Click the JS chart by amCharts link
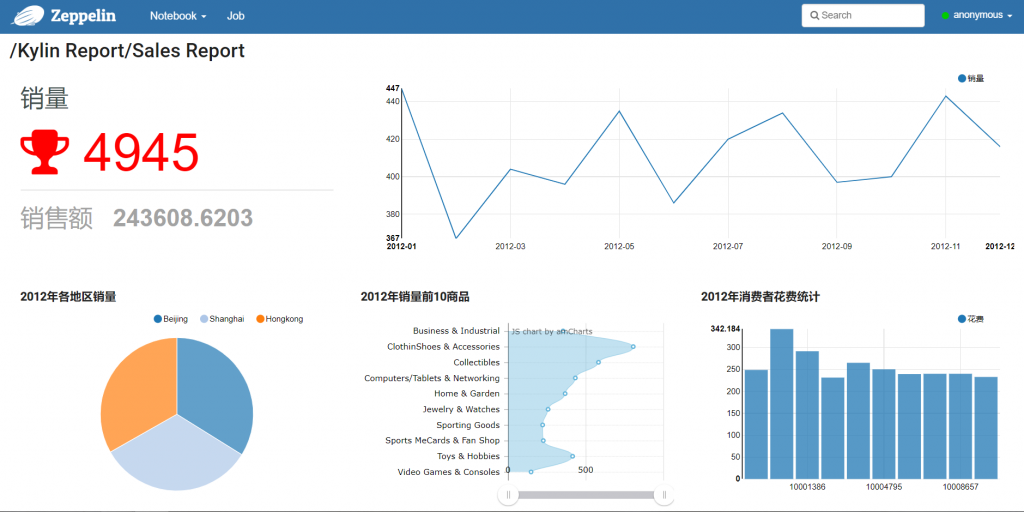This screenshot has height=512, width=1024. 552,331
